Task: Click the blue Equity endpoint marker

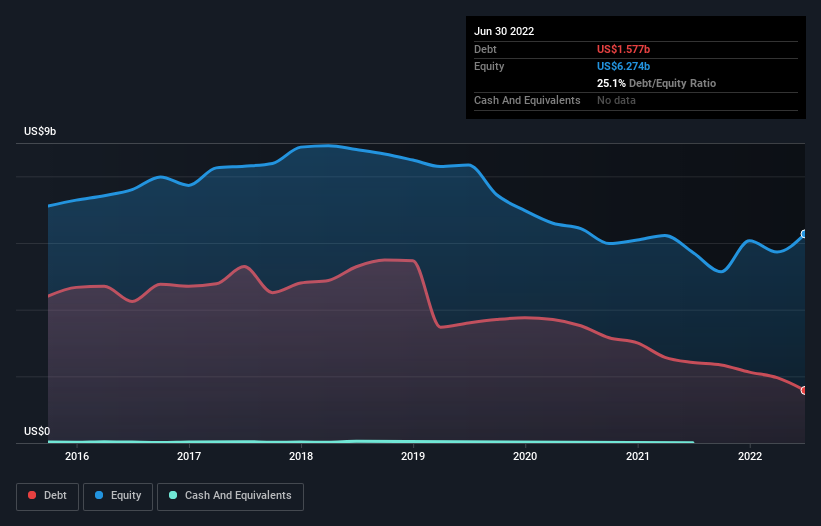Action: [804, 234]
